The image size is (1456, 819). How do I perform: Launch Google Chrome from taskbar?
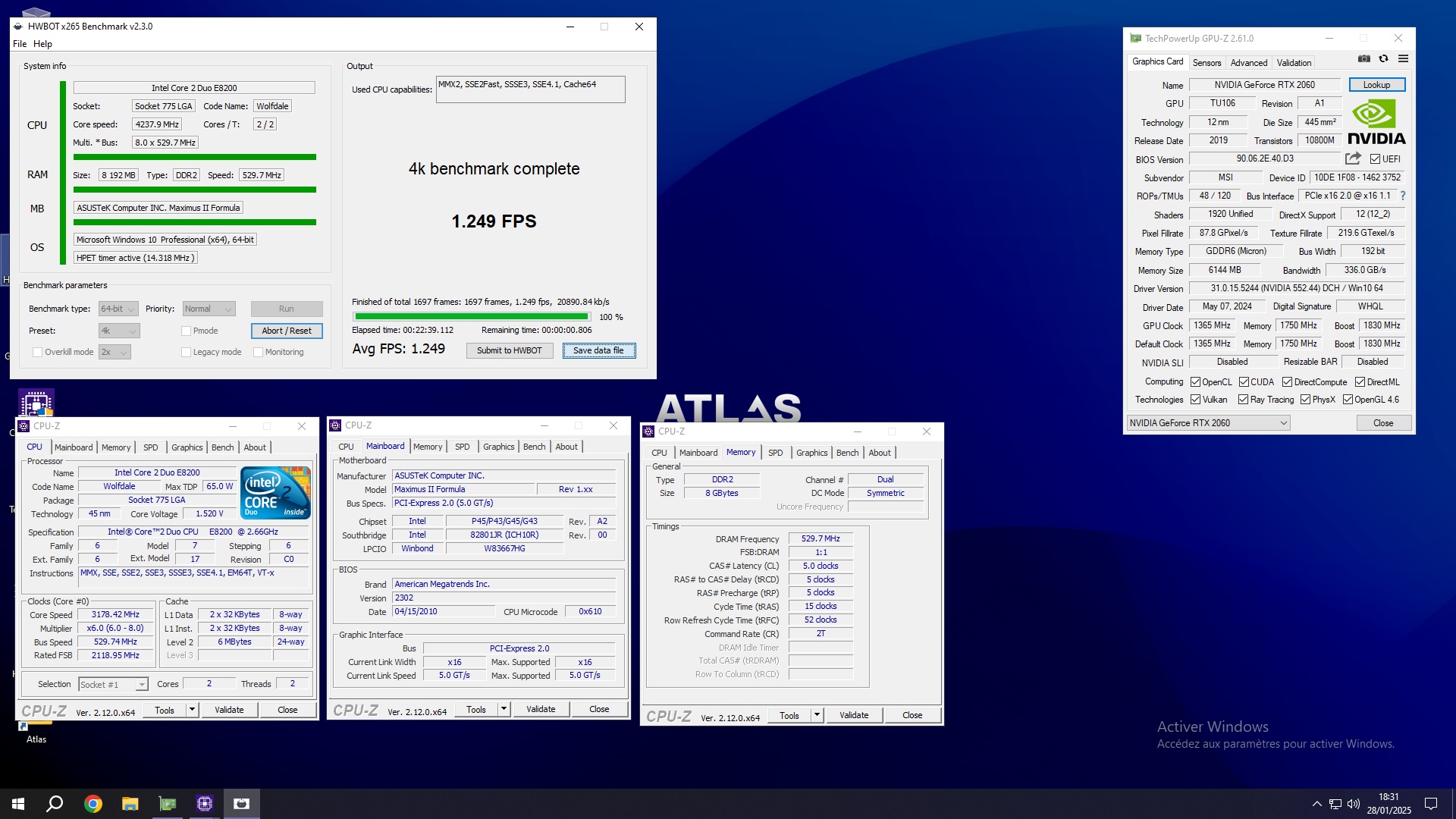pos(93,804)
